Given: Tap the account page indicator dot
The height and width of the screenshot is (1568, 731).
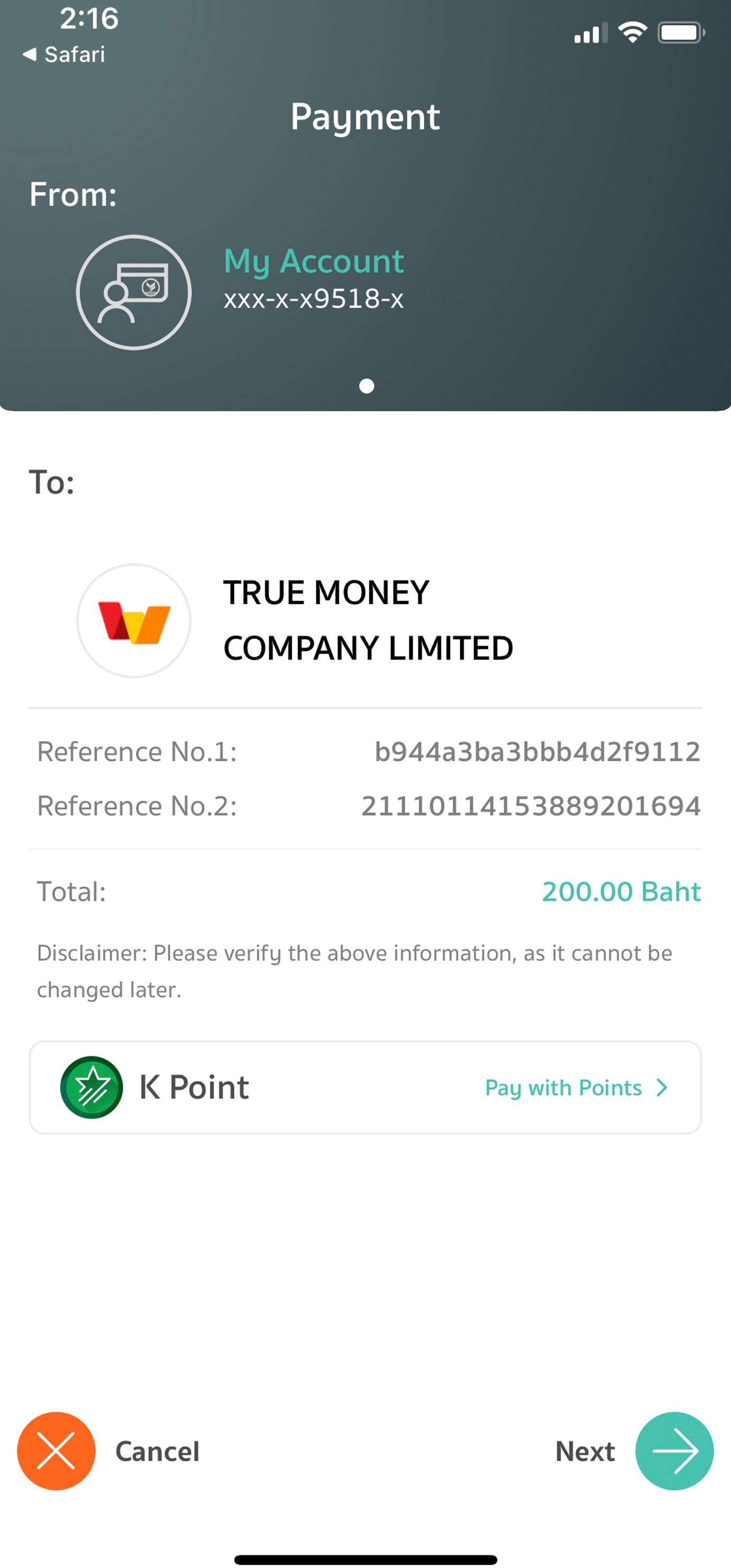Looking at the screenshot, I should [367, 386].
